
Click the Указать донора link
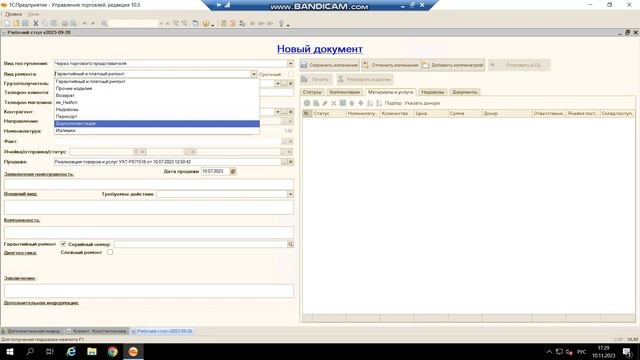click(422, 103)
